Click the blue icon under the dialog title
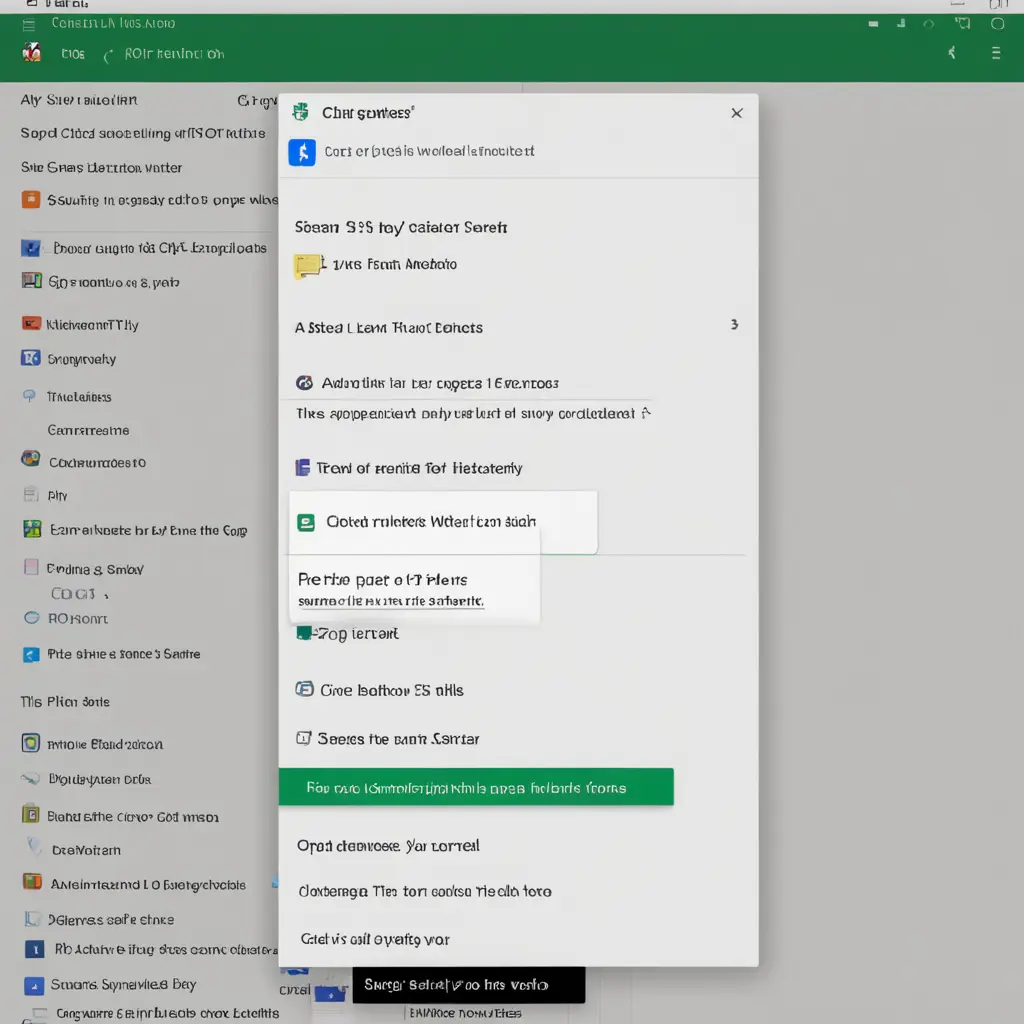Image resolution: width=1024 pixels, height=1024 pixels. tap(301, 152)
